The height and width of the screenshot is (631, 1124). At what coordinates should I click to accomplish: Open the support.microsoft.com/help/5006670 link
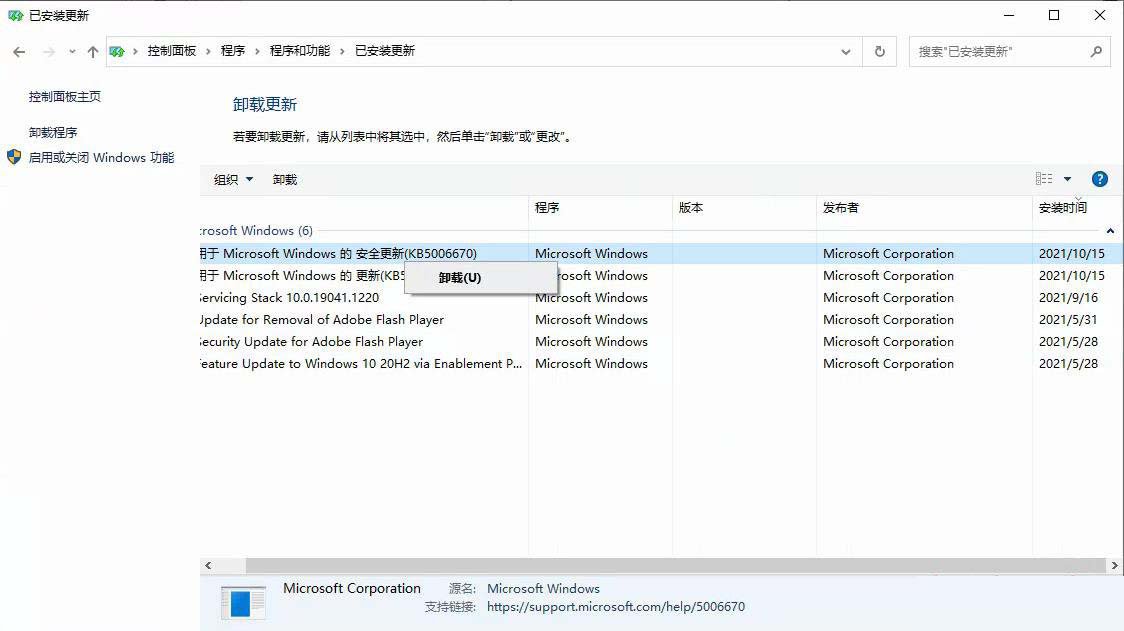(x=616, y=607)
